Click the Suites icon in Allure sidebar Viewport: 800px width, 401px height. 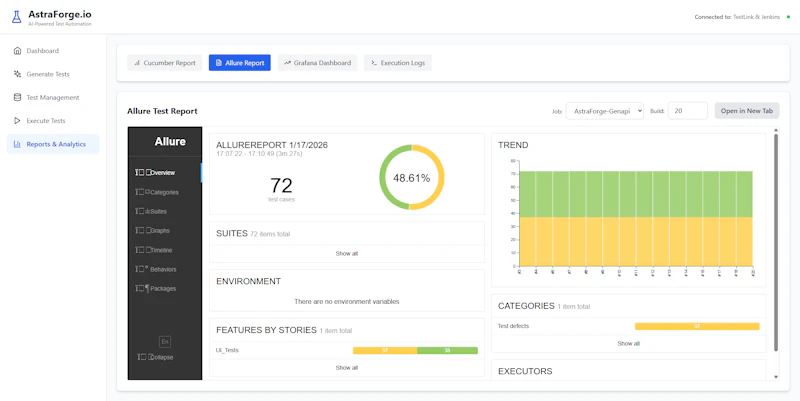[x=142, y=211]
